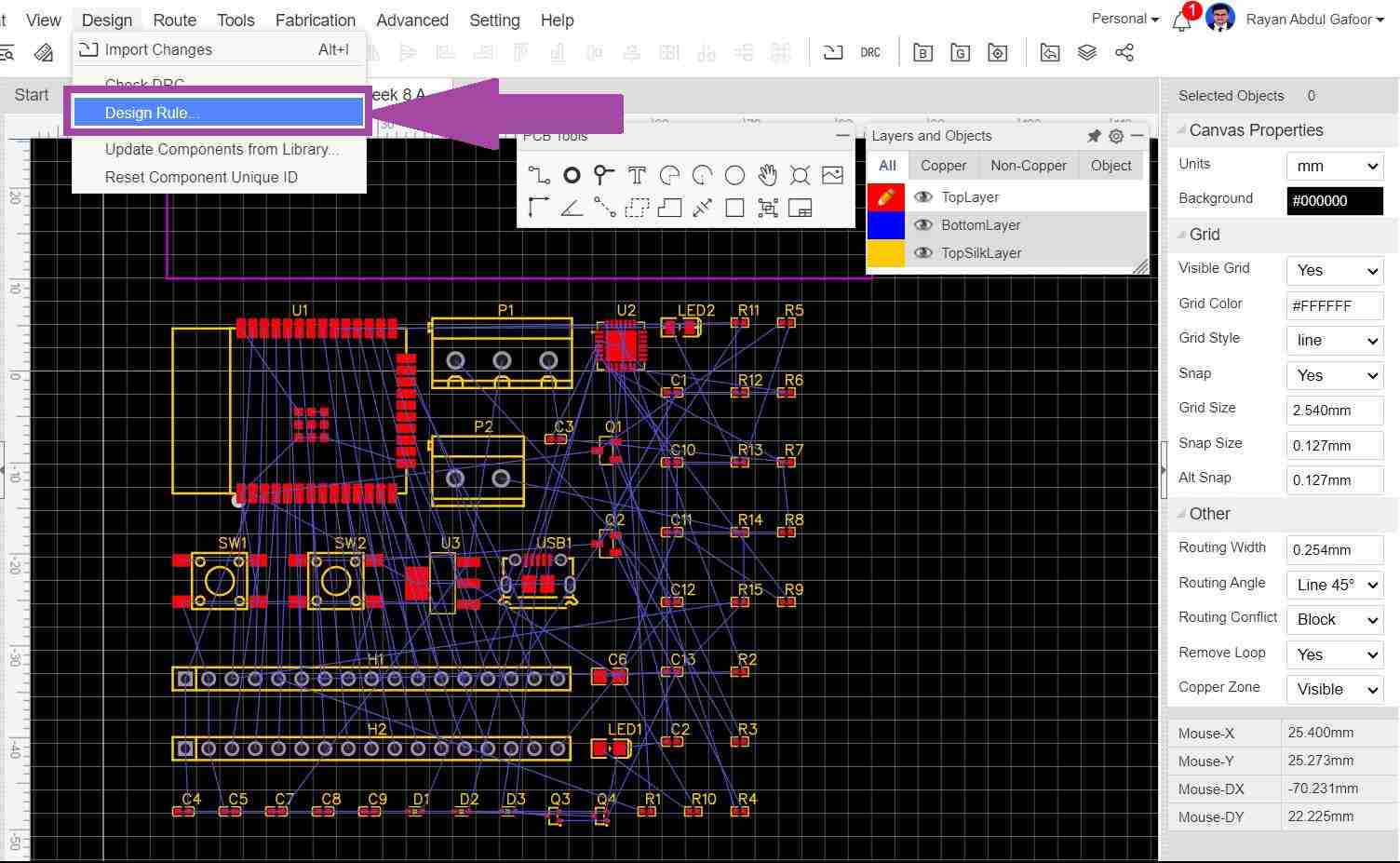
Task: Open the layer manager stack icon
Action: pyautogui.click(x=1086, y=53)
